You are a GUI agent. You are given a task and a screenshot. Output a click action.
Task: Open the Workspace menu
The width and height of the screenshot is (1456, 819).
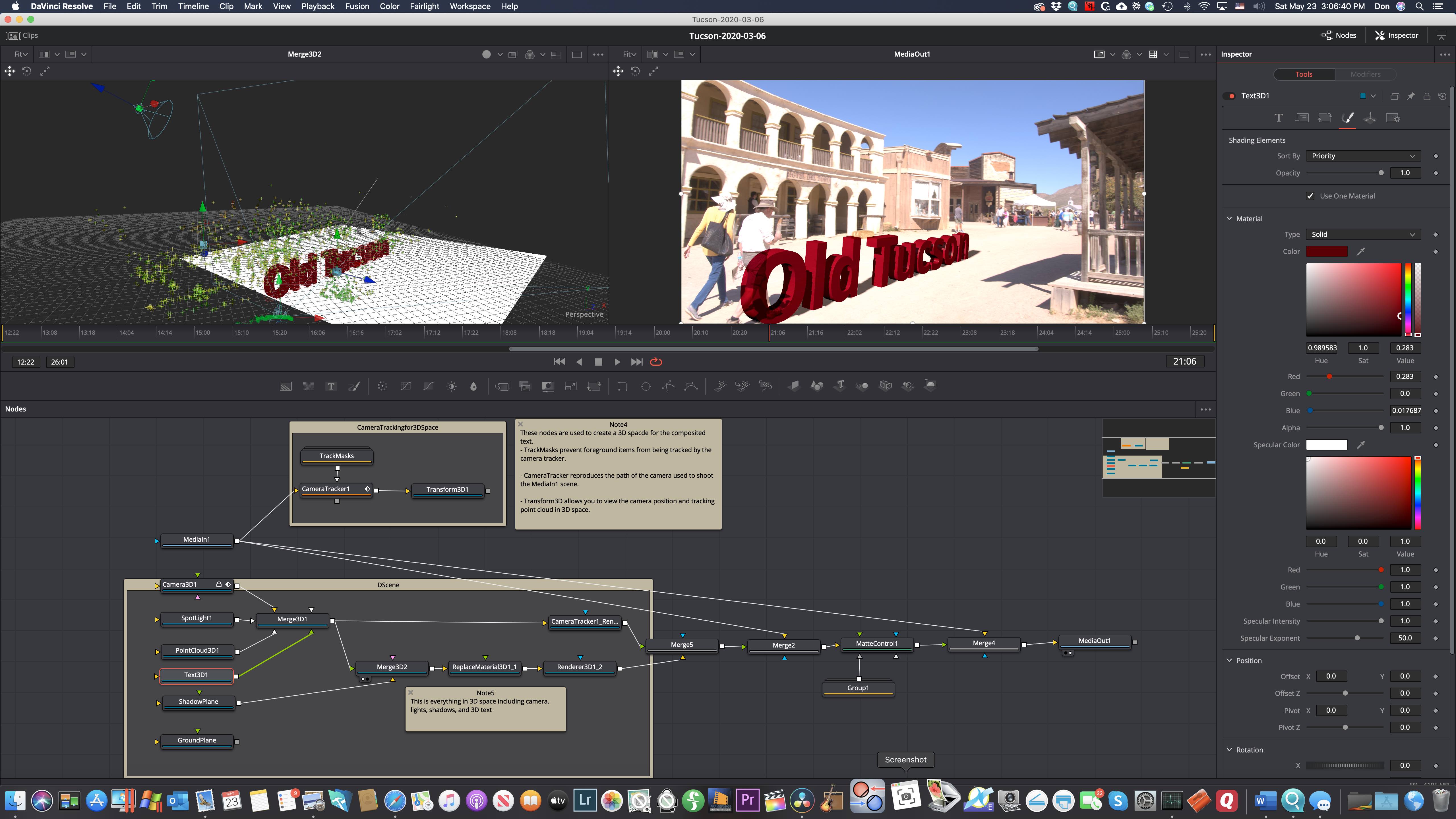pyautogui.click(x=470, y=6)
